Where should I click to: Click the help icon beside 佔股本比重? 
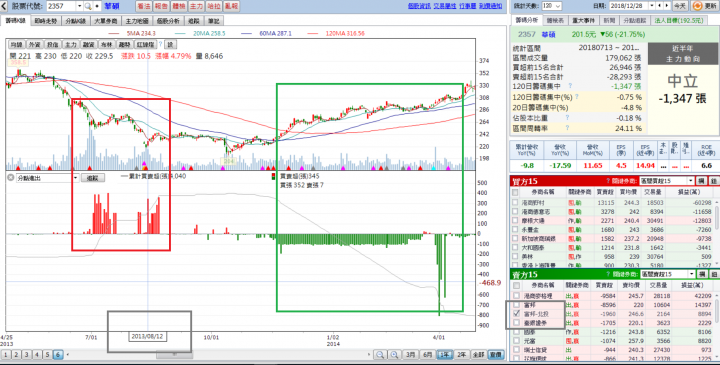tap(568, 118)
